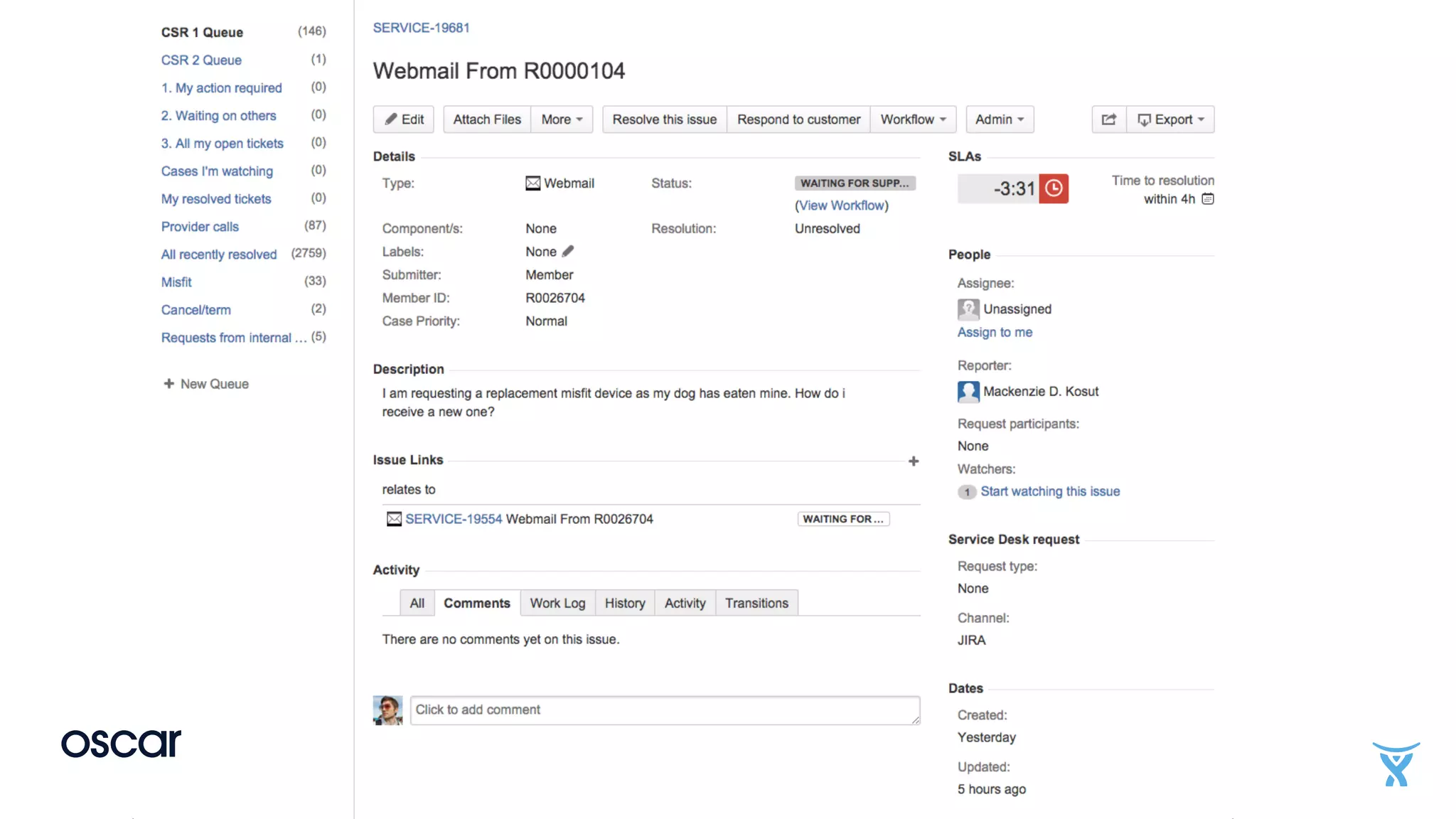Click the envelope icon beside SERVICE-19554

click(x=394, y=519)
